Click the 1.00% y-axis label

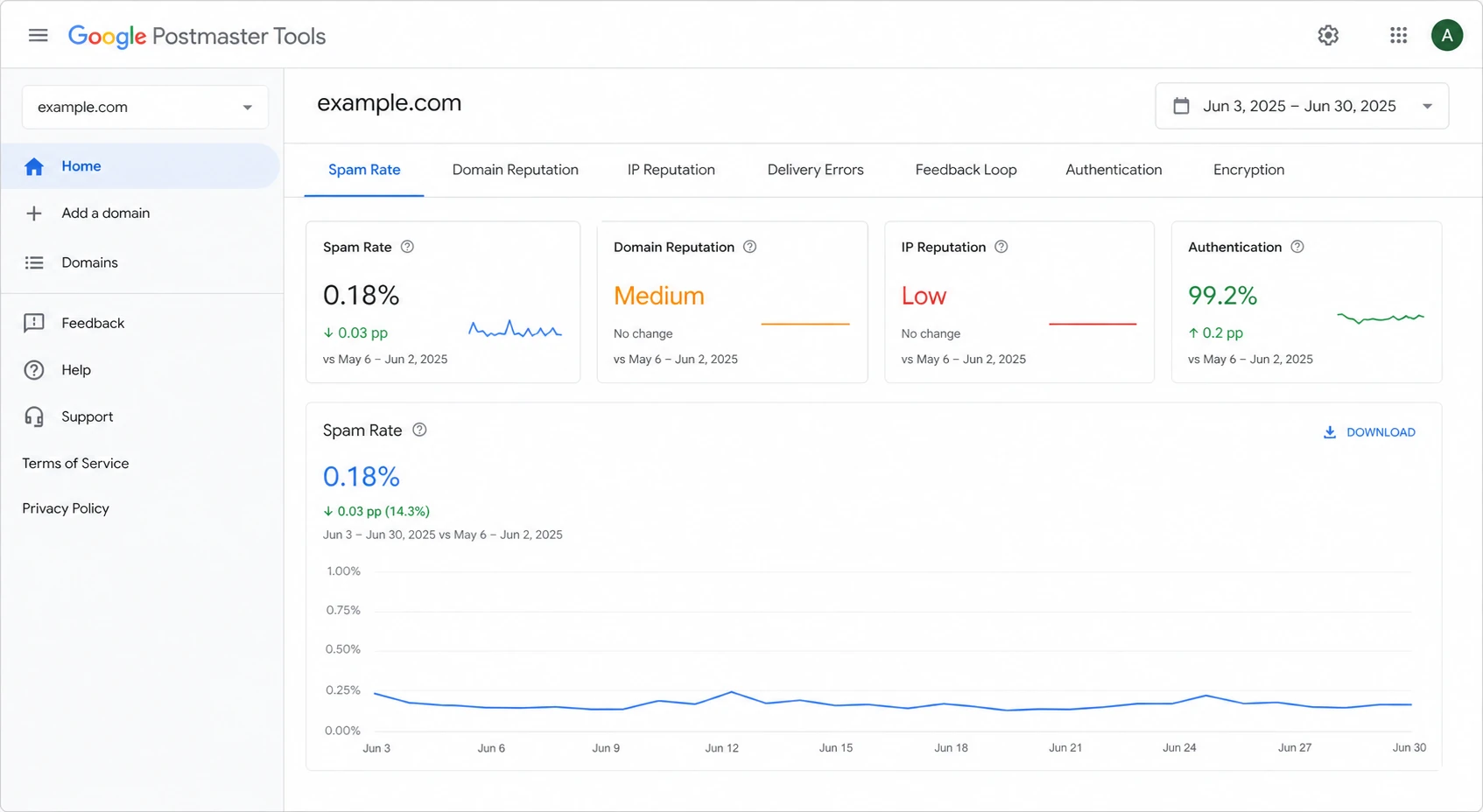pos(343,571)
